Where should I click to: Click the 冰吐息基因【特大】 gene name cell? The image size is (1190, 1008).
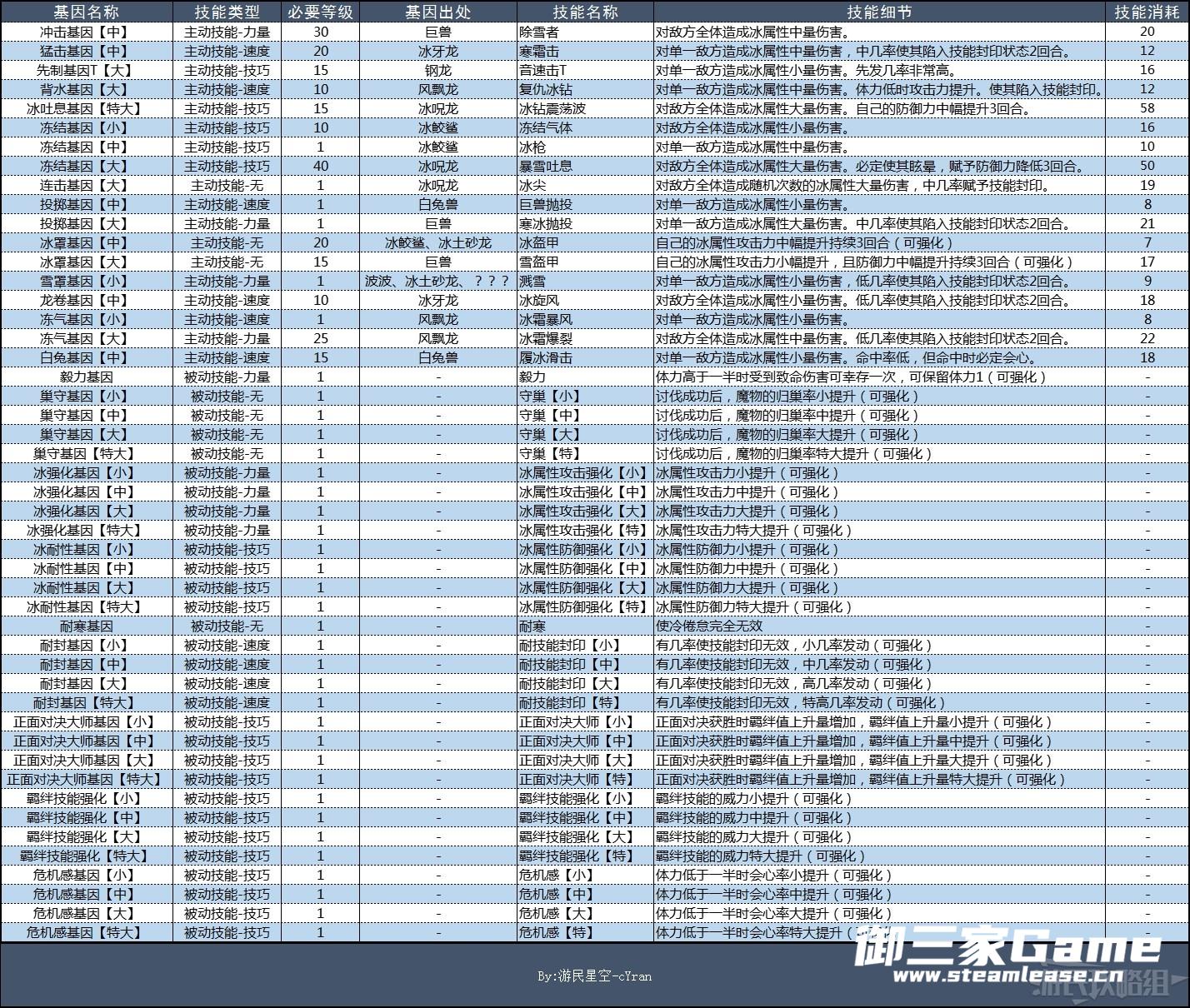click(x=86, y=108)
